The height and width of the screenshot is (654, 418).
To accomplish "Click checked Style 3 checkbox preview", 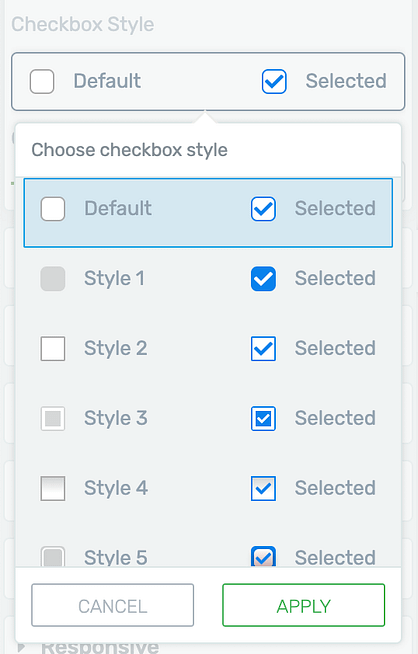I will [x=263, y=418].
